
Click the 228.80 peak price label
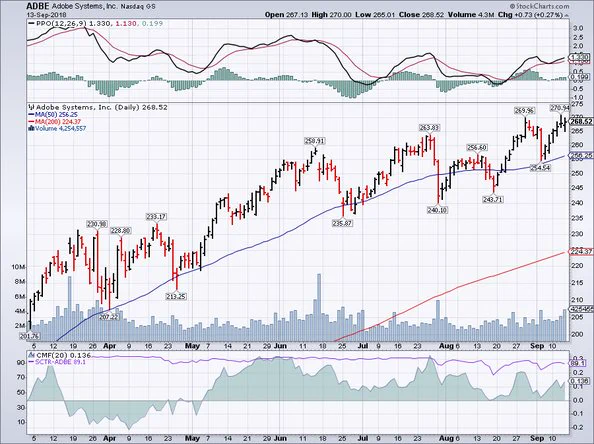coord(121,231)
